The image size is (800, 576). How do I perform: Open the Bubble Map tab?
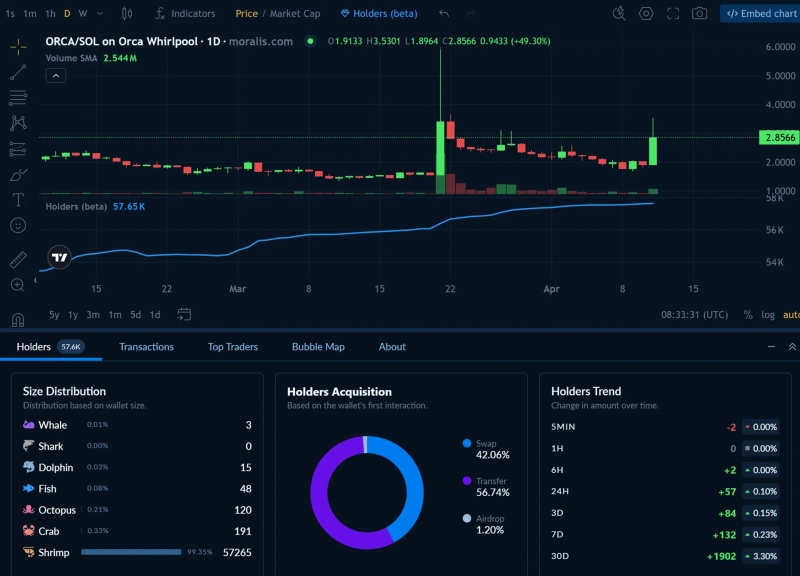[318, 347]
